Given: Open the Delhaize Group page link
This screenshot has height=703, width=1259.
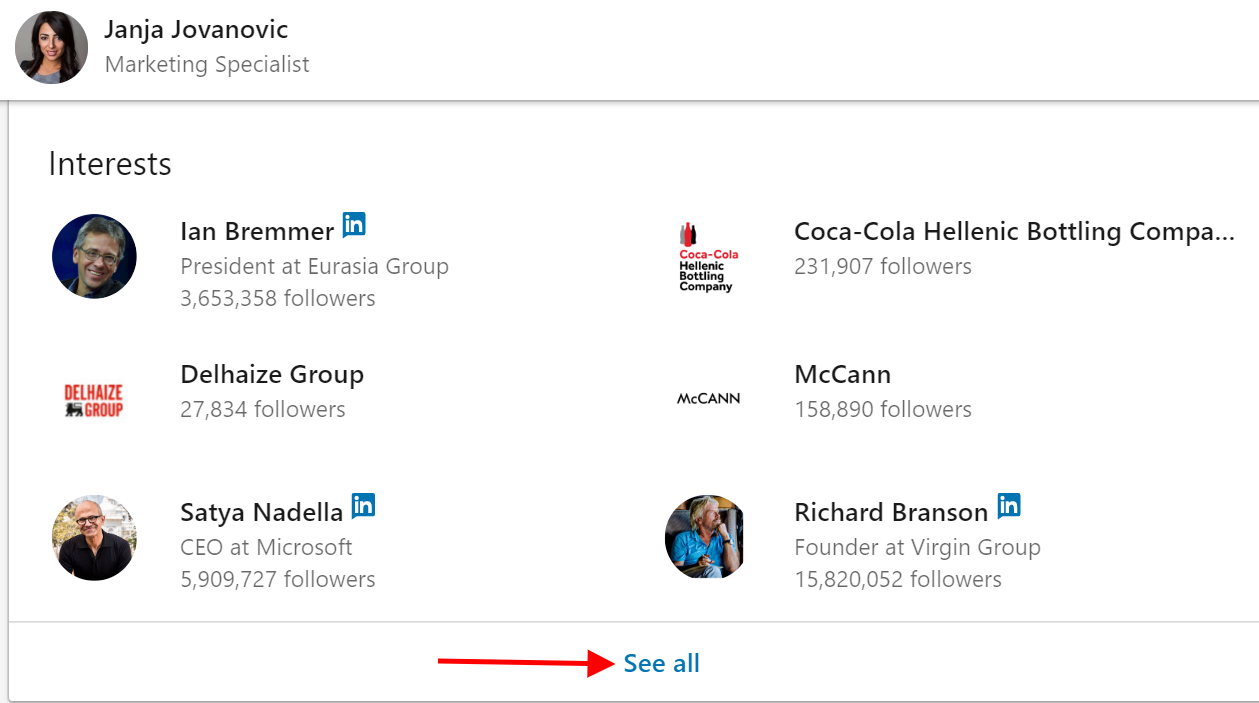Looking at the screenshot, I should click(x=272, y=374).
